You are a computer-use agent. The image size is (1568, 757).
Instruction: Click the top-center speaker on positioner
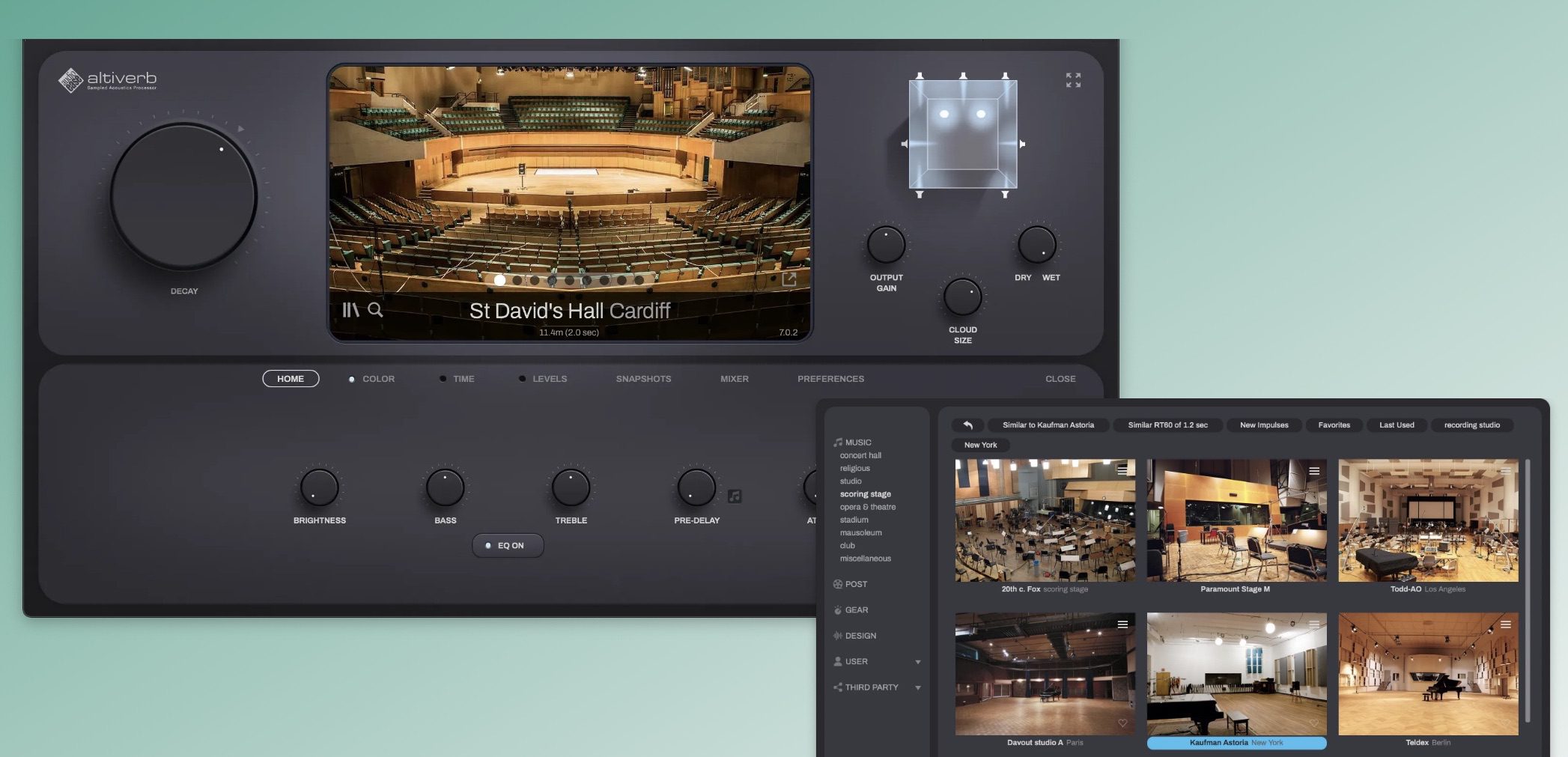(963, 76)
